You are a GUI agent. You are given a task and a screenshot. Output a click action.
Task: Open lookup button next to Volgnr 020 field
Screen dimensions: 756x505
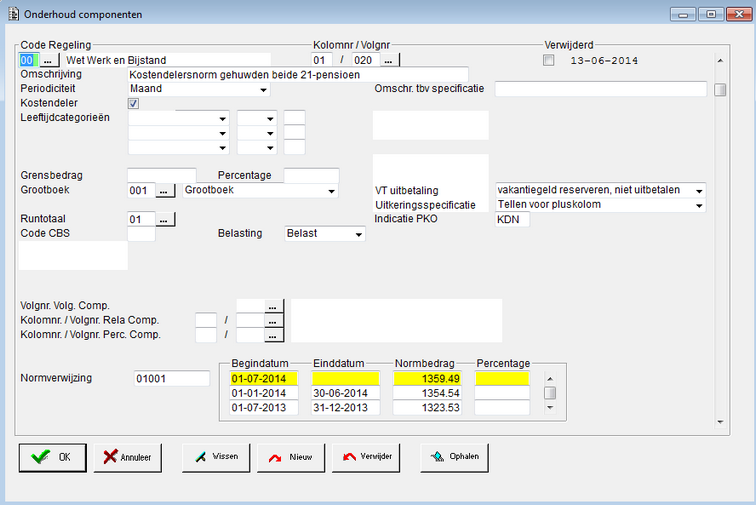click(389, 60)
